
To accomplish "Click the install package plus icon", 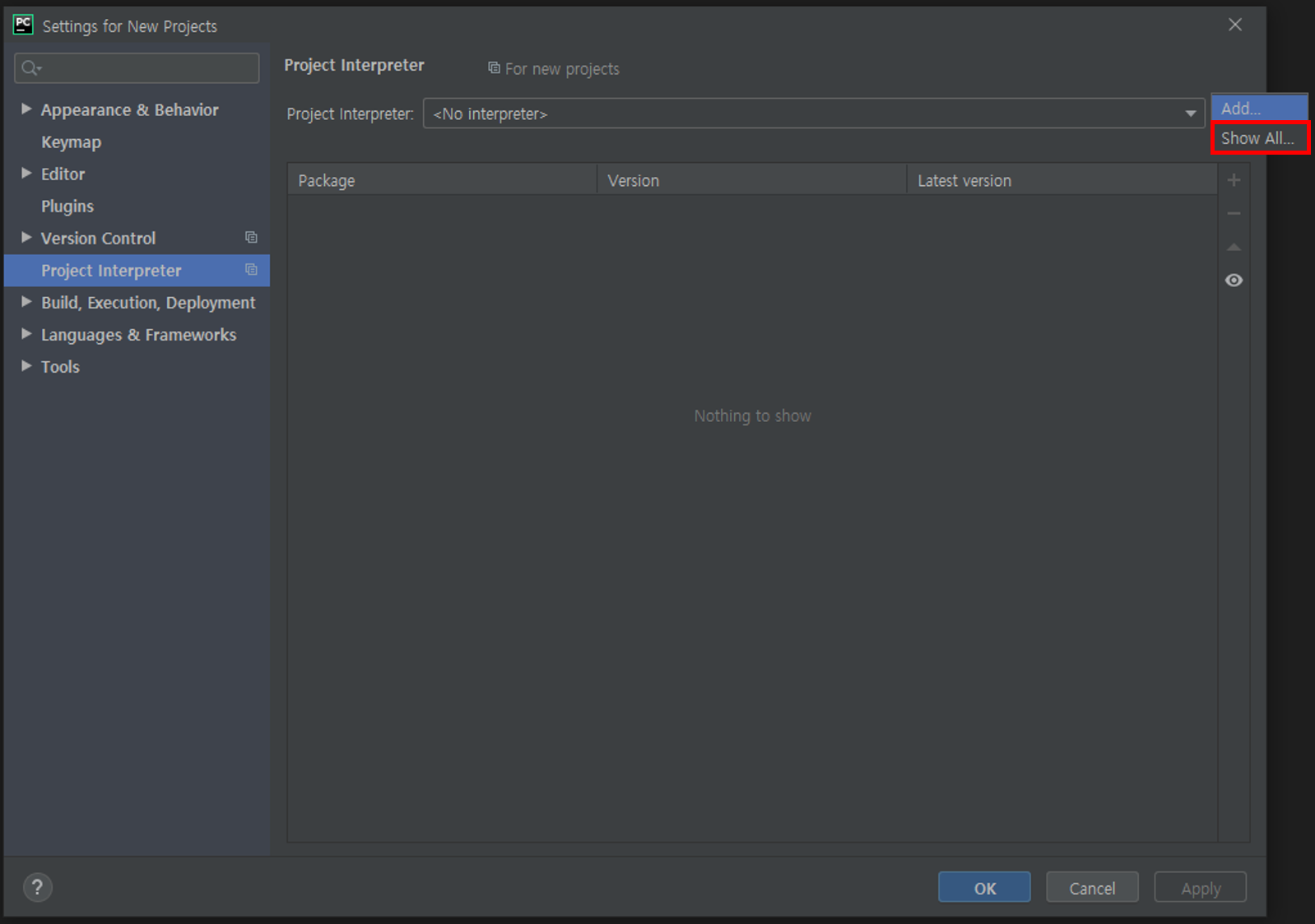I will click(1234, 180).
